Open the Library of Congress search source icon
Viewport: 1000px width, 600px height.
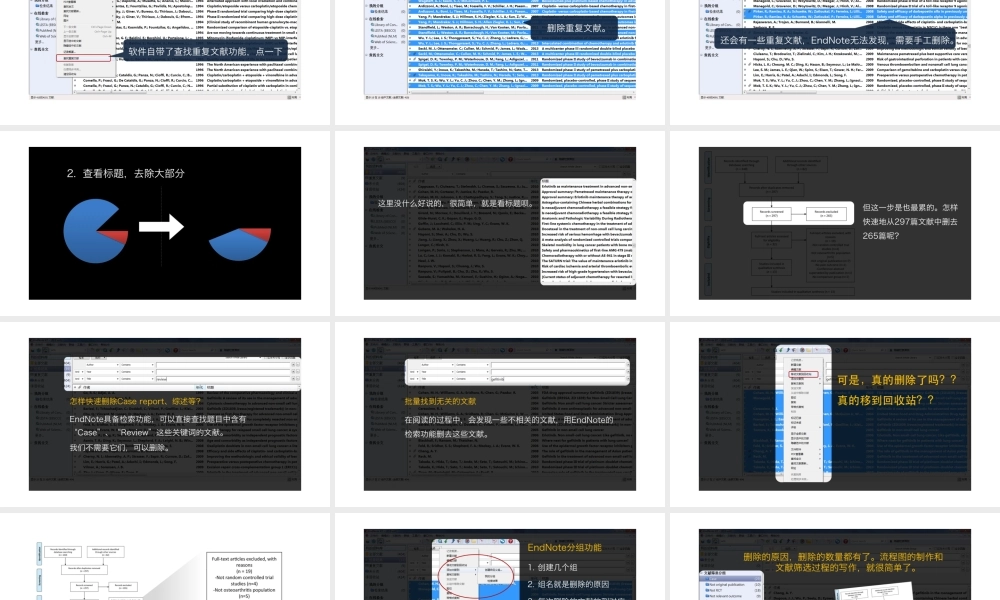pyautogui.click(x=36, y=19)
